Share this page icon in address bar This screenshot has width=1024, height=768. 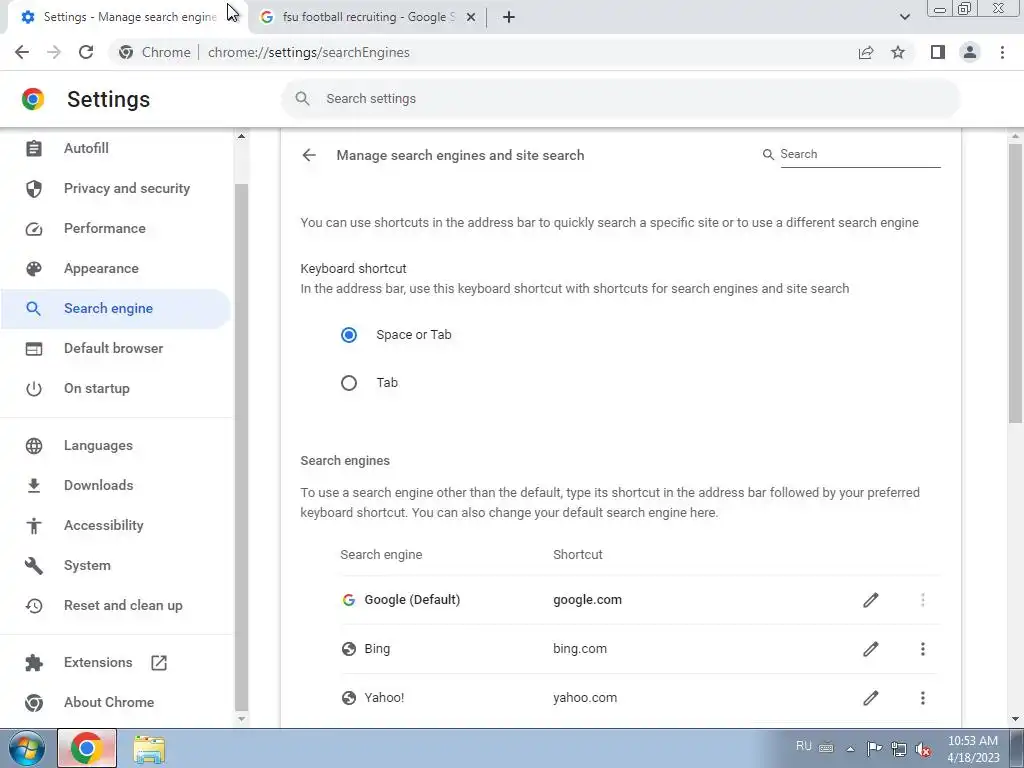pyautogui.click(x=866, y=52)
